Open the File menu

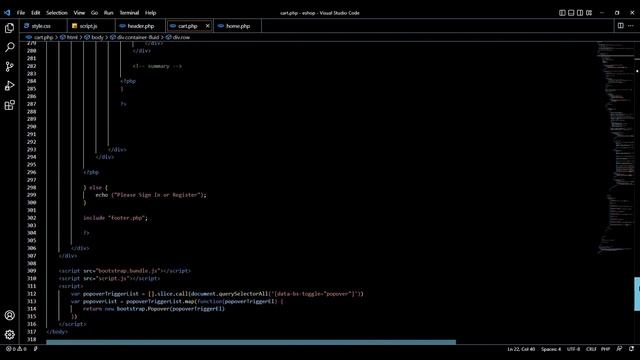[x=21, y=13]
